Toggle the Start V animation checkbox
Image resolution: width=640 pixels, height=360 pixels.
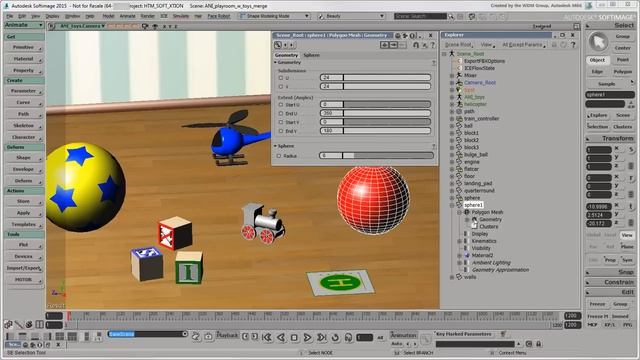(x=280, y=122)
